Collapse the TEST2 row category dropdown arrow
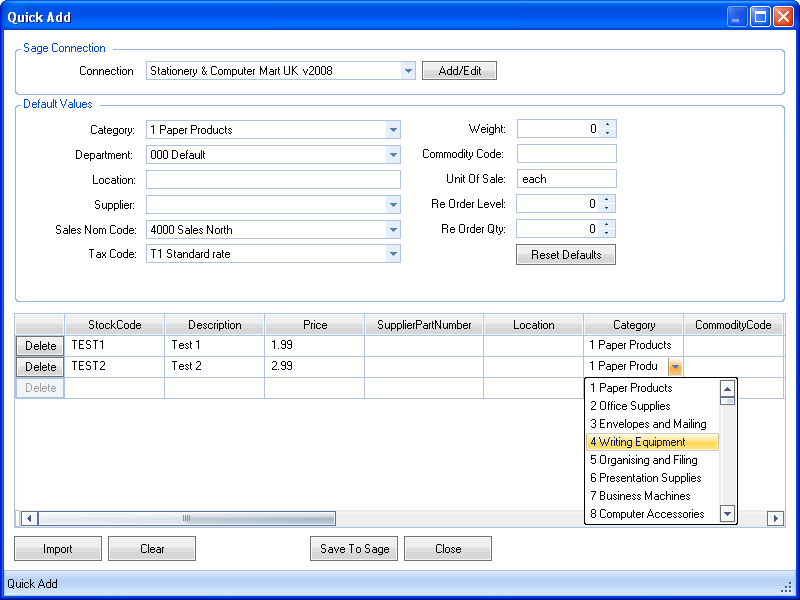 pyautogui.click(x=675, y=366)
